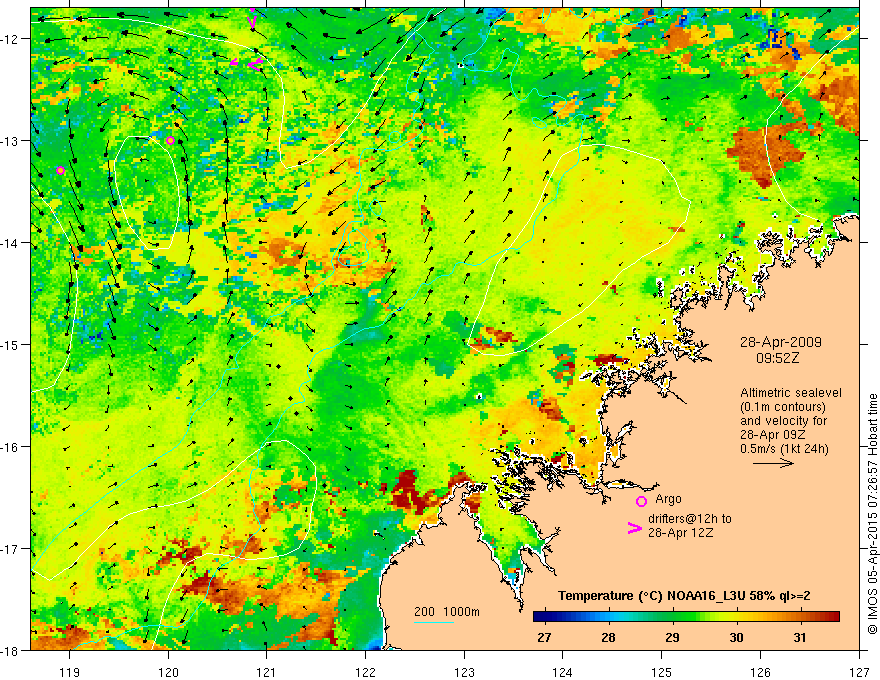Click the longitude axis label 119
Viewport: 880px width, 680px height.
point(70,672)
